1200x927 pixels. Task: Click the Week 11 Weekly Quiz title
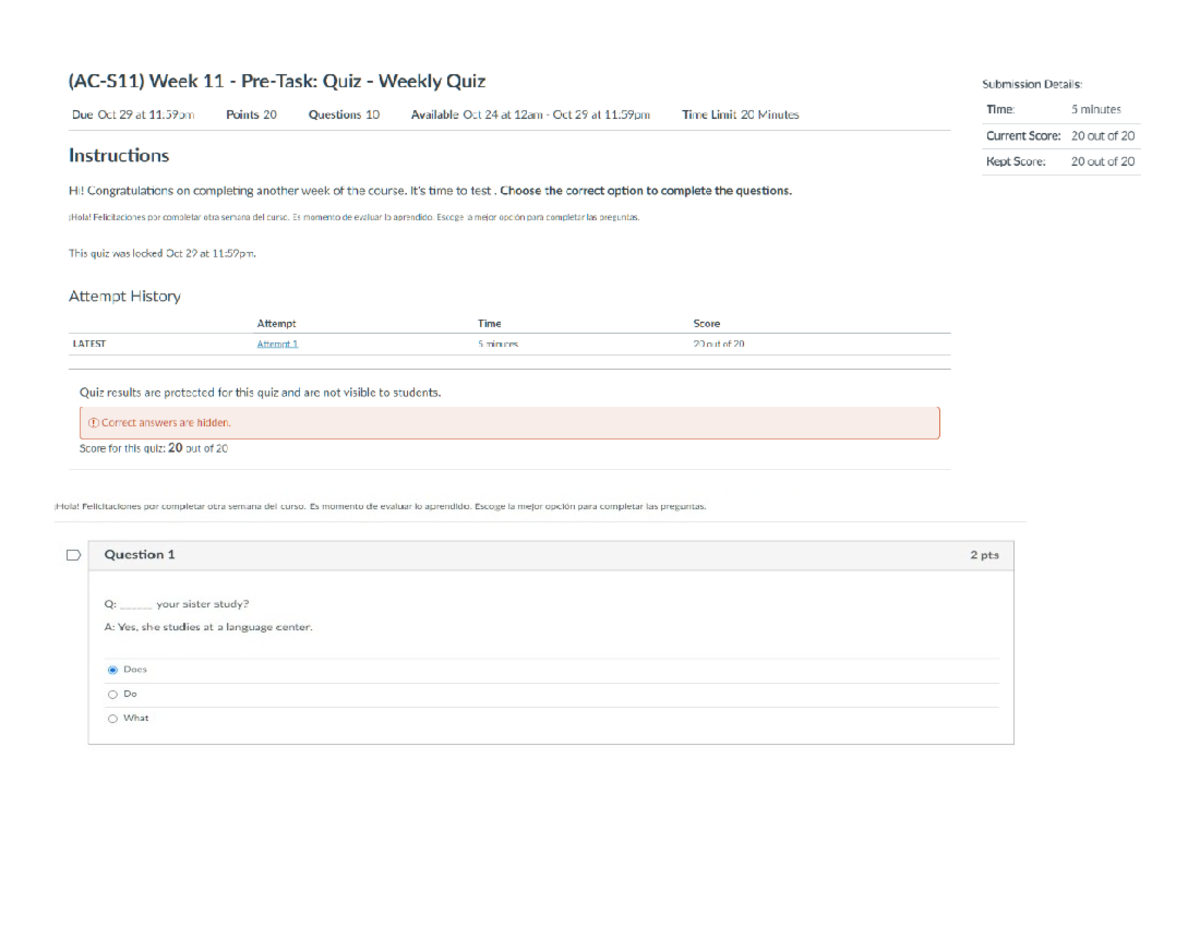[x=277, y=81]
